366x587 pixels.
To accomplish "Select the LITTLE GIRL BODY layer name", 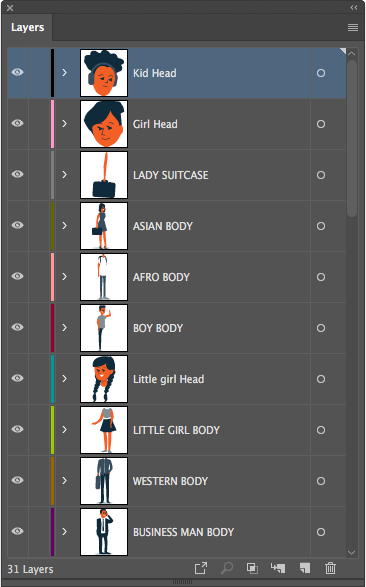I will [x=176, y=430].
